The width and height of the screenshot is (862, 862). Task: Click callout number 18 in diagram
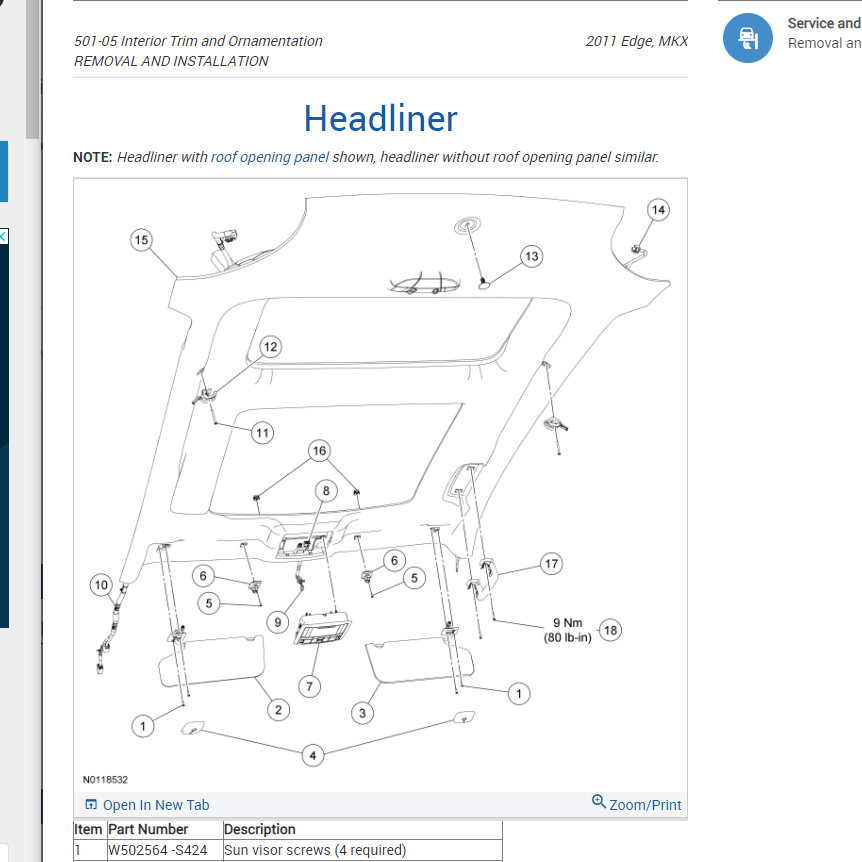610,630
